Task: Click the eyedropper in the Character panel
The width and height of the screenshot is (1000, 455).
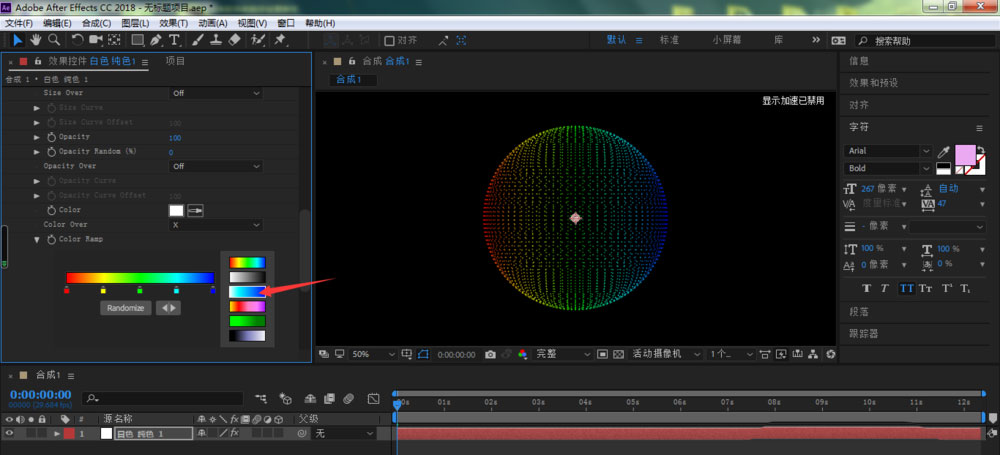Action: tap(941, 152)
